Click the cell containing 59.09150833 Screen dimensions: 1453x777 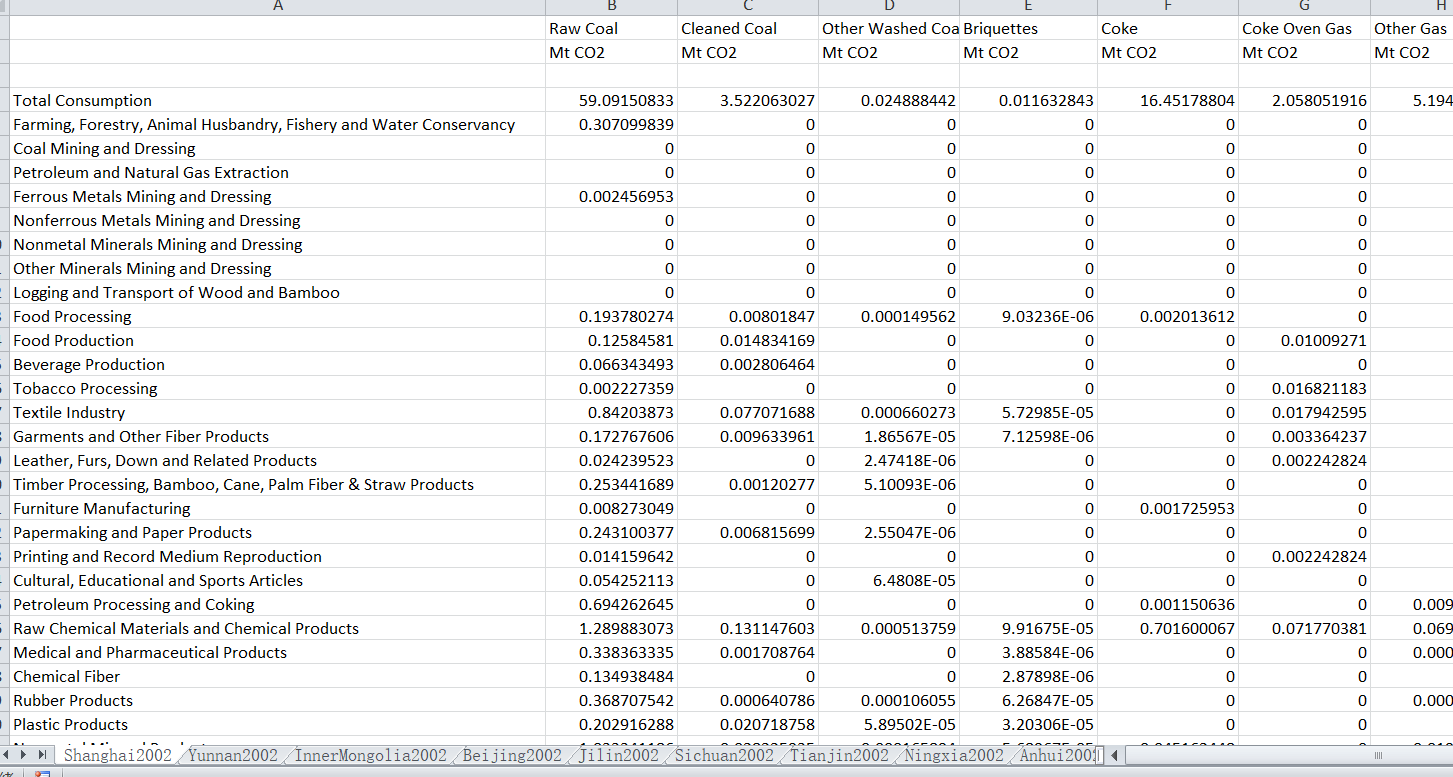[612, 100]
